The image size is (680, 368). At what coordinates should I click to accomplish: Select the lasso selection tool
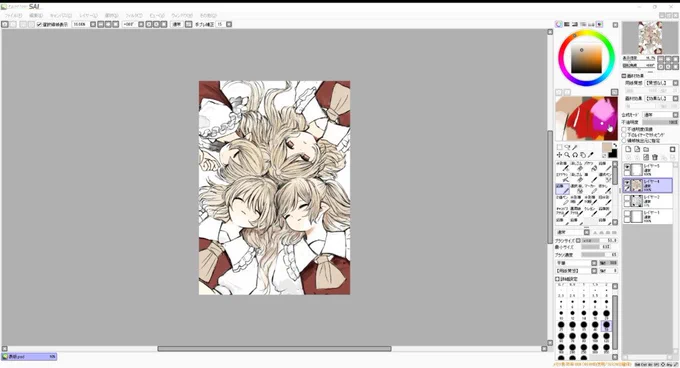pos(567,147)
